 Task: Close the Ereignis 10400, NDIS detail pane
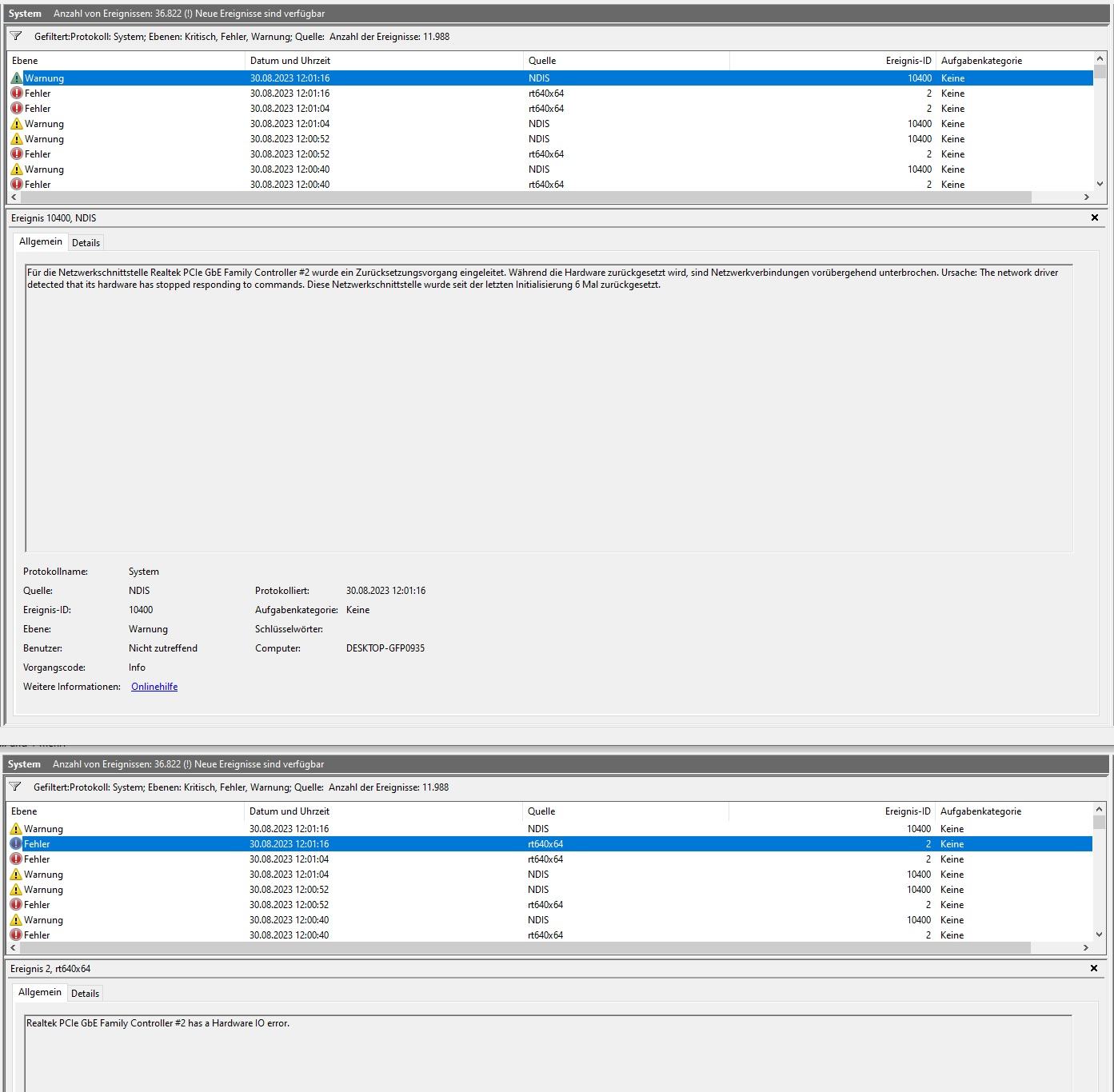[x=1095, y=217]
